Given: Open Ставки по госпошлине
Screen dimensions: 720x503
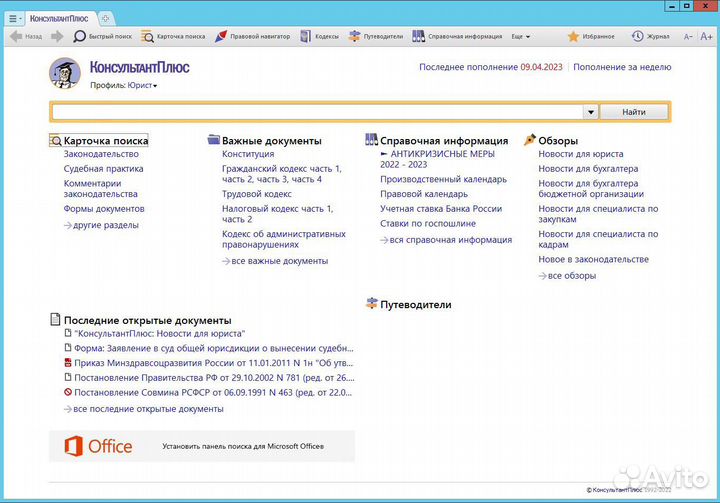Looking at the screenshot, I should point(428,223).
